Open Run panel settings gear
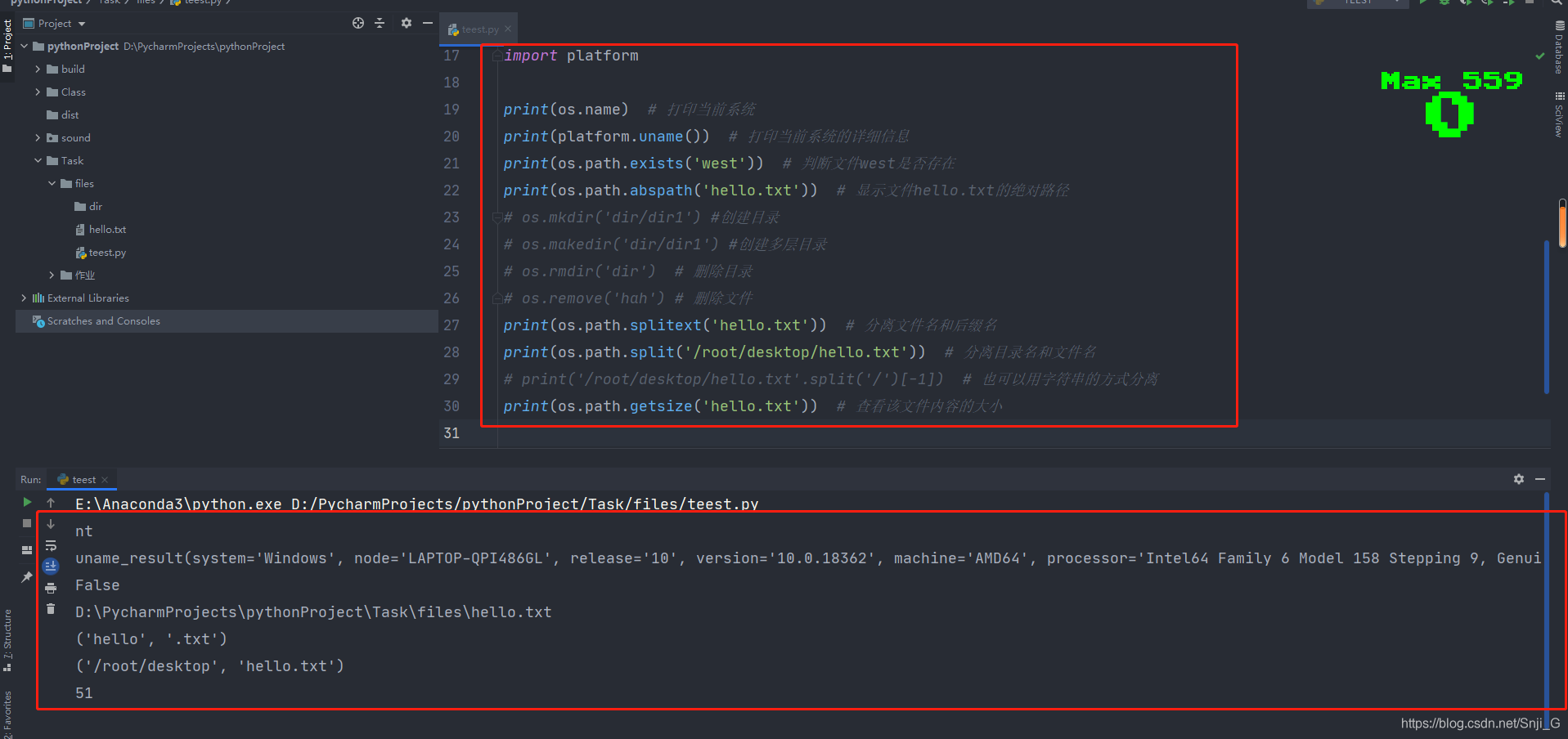Viewport: 1568px width, 739px height. point(1519,479)
